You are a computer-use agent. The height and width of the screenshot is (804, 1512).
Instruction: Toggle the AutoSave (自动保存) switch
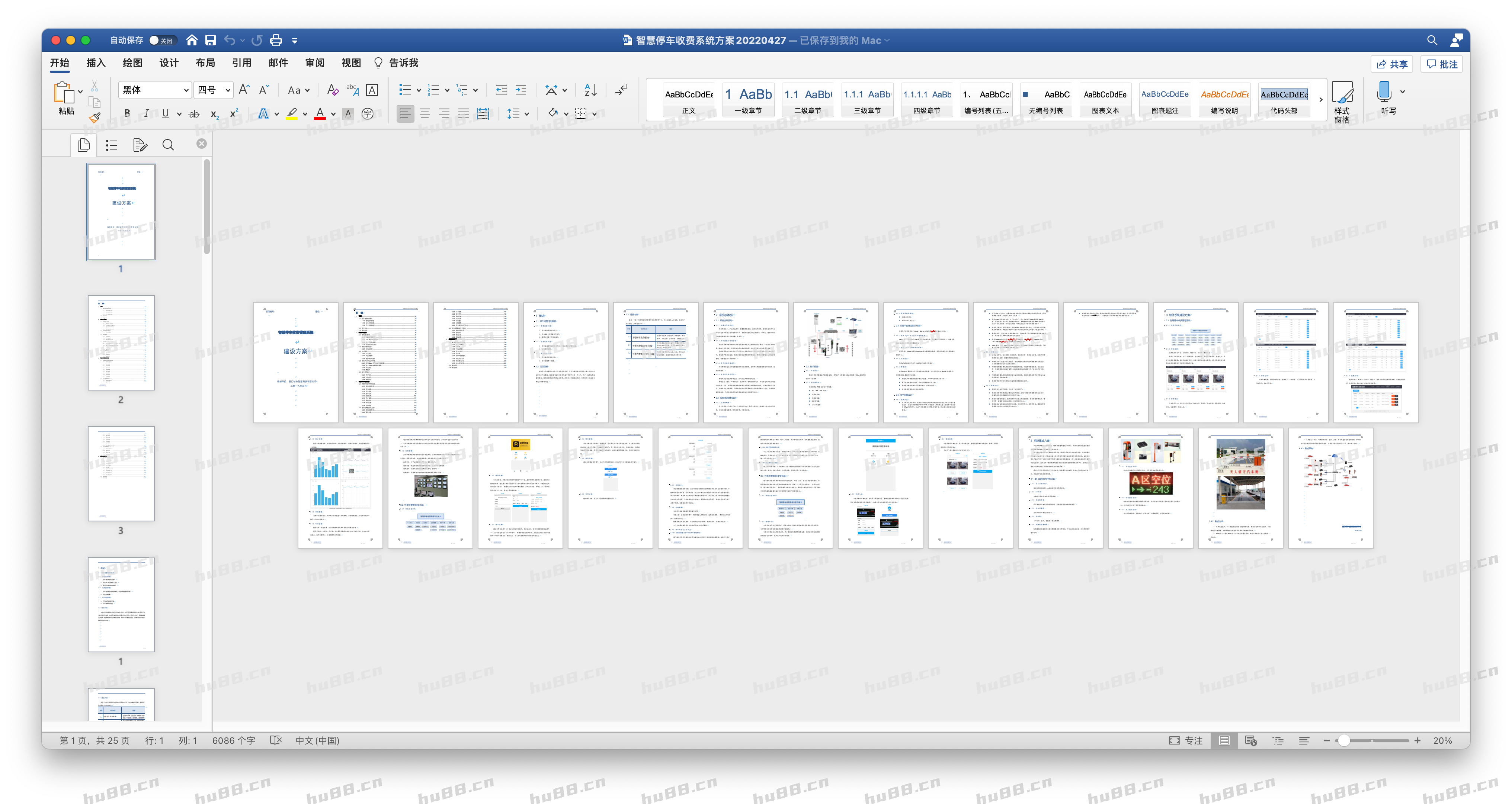[161, 41]
